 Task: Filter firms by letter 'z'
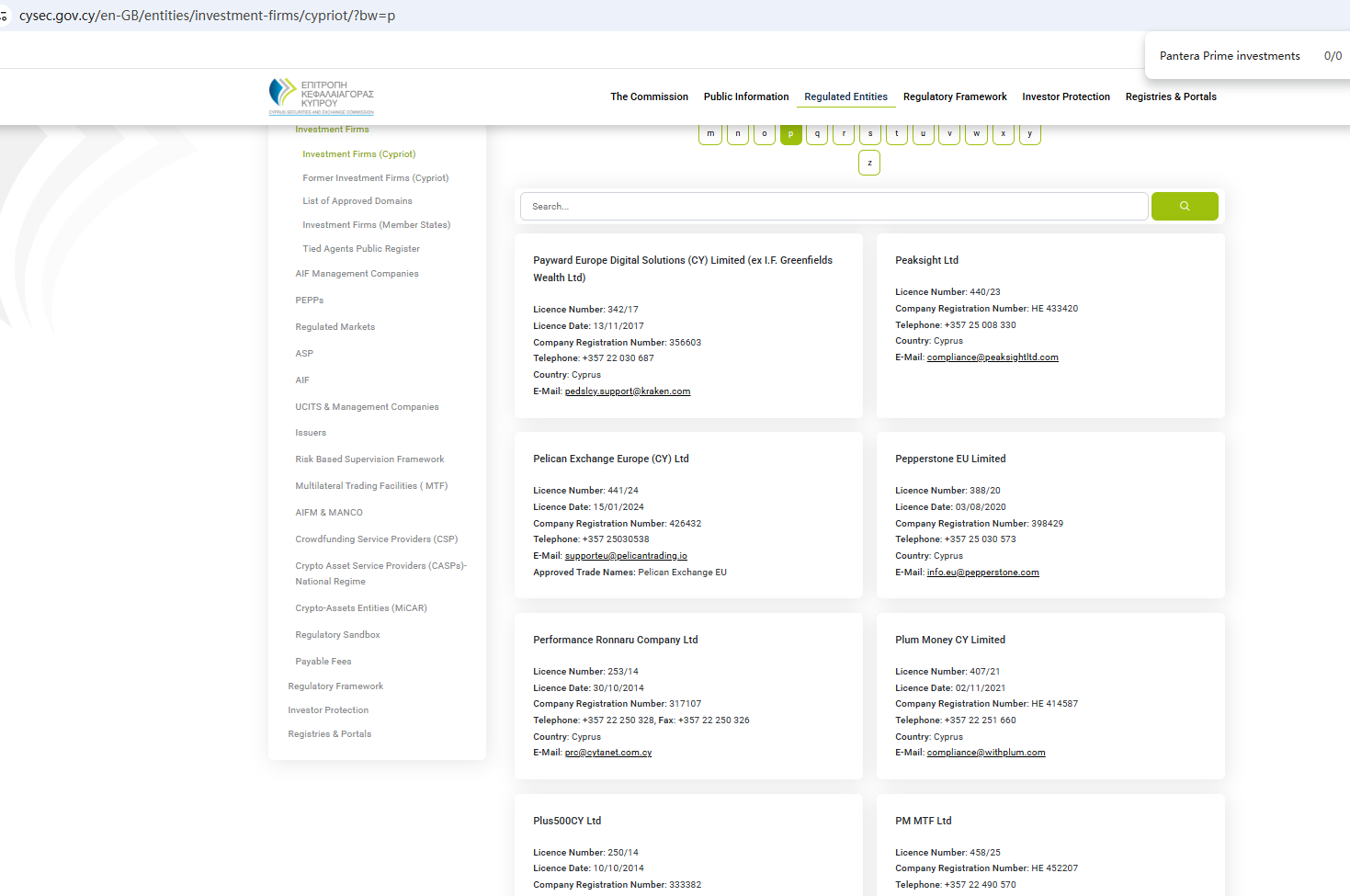pos(869,164)
